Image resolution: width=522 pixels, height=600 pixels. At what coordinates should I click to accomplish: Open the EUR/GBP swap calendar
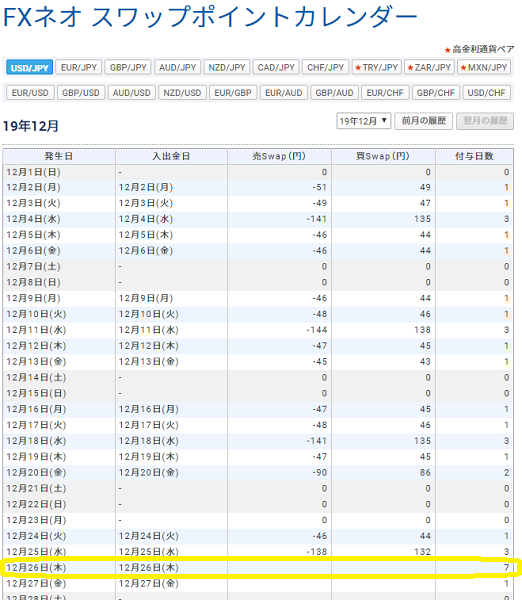(233, 93)
